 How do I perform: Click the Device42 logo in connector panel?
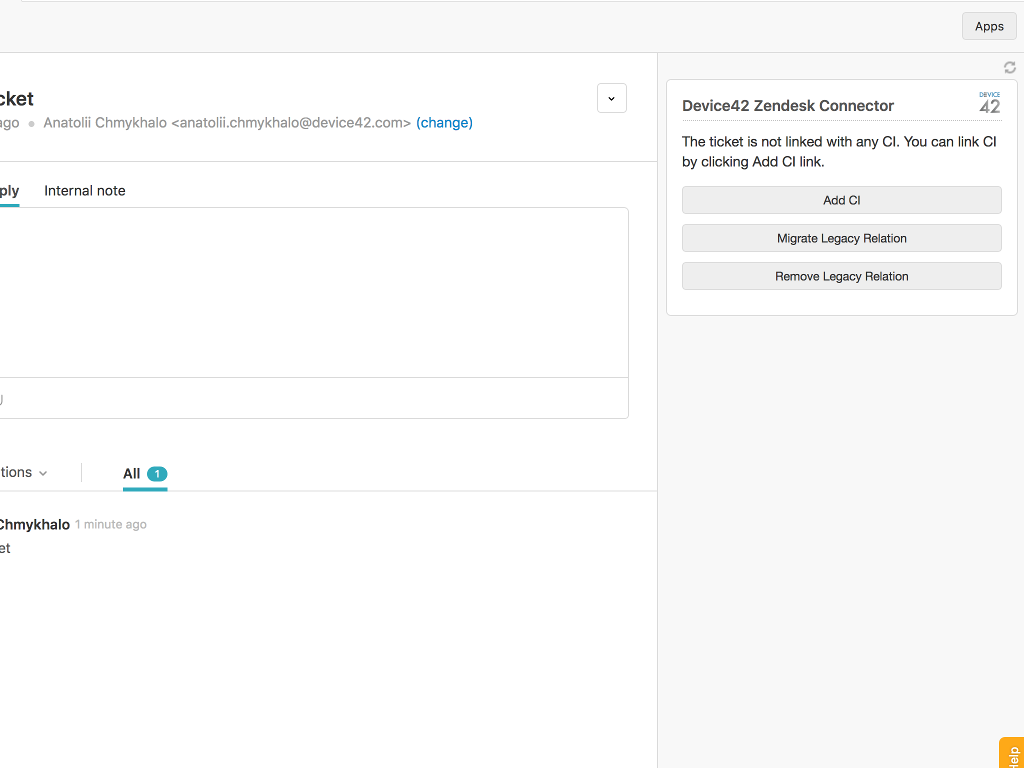(x=989, y=102)
